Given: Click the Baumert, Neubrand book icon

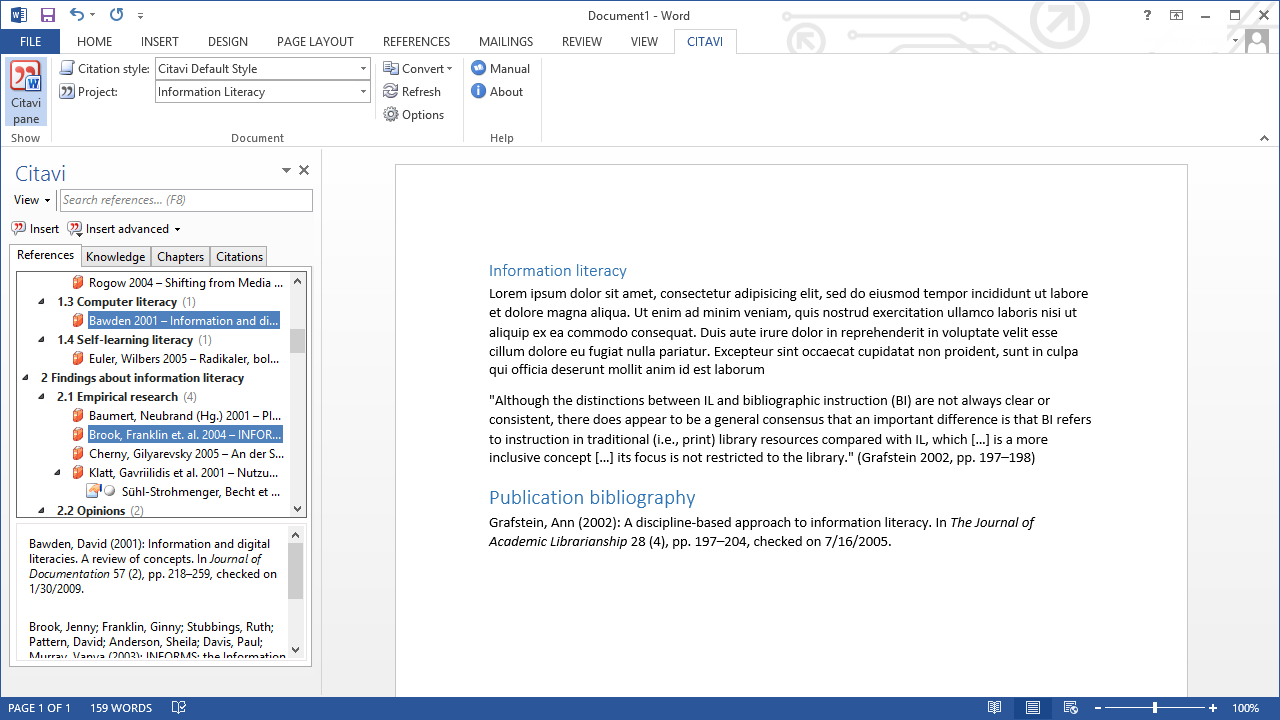Looking at the screenshot, I should 78,415.
